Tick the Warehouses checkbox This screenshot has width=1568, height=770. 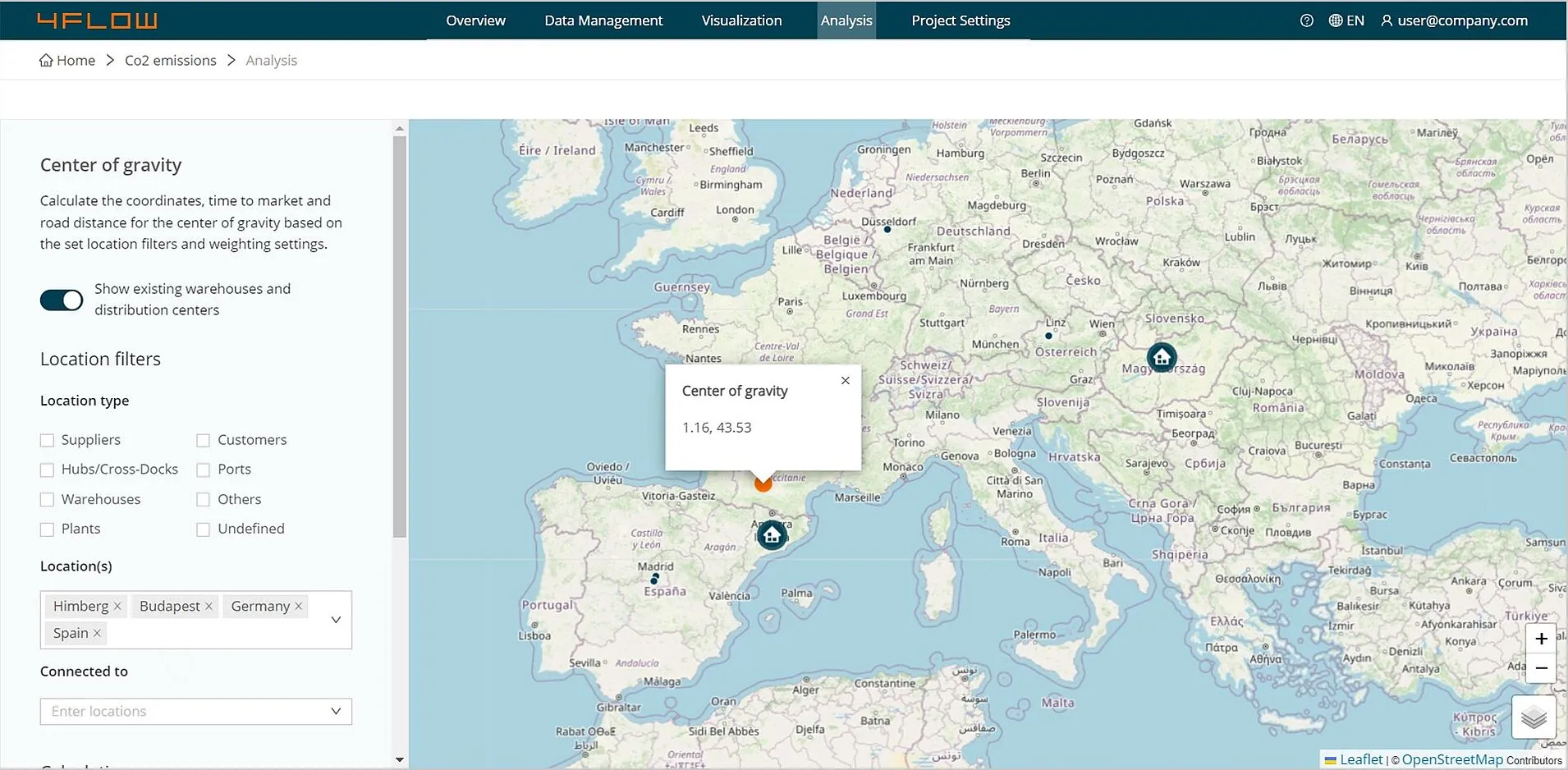(x=48, y=500)
